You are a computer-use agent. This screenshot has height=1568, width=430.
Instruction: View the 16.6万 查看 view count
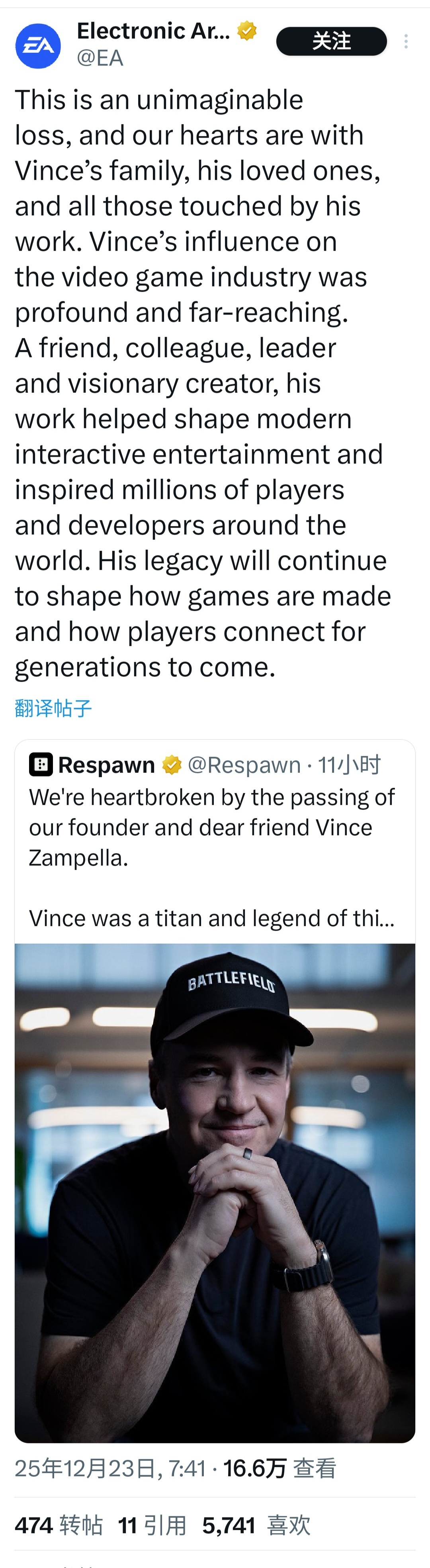[279, 1469]
